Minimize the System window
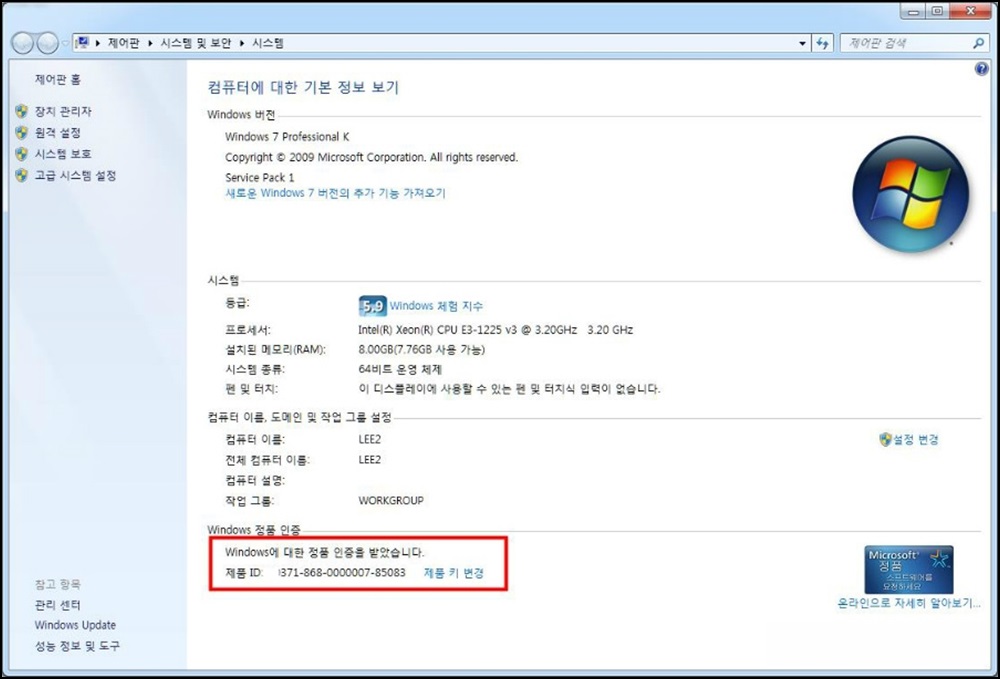Viewport: 1000px width, 679px height. (913, 11)
